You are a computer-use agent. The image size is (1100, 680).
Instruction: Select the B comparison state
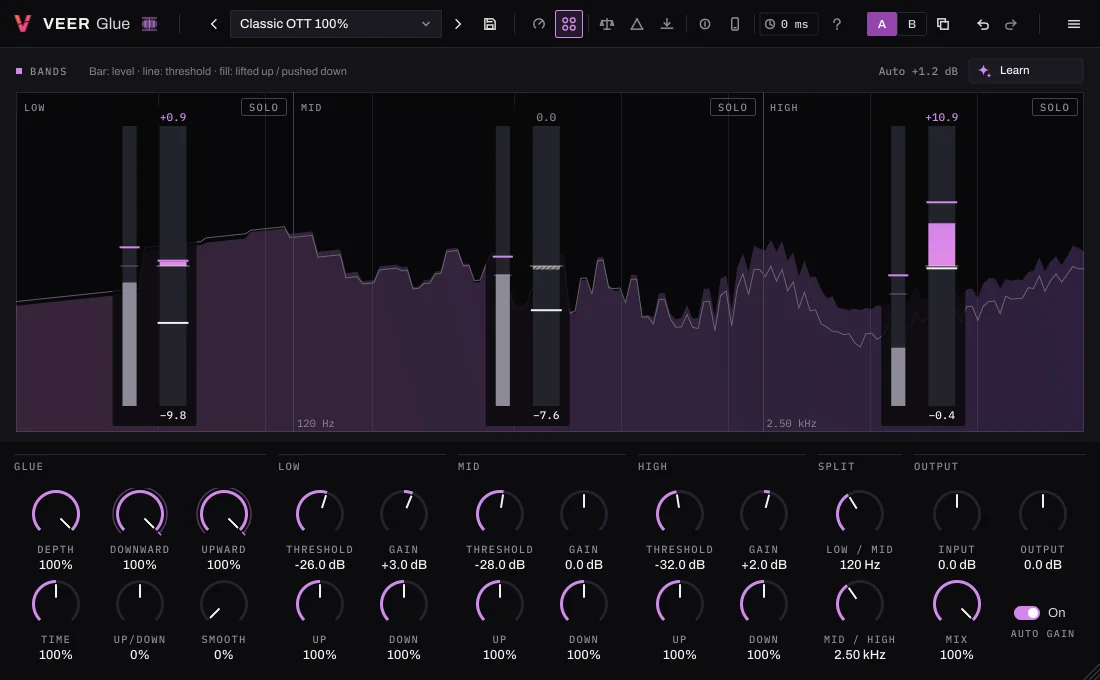[911, 24]
